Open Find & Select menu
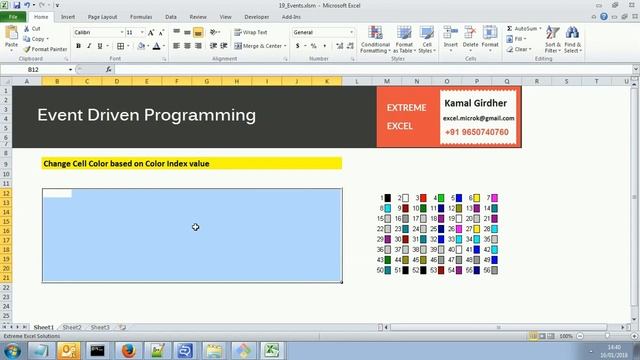Viewport: 640px width, 360px height. pyautogui.click(x=573, y=40)
